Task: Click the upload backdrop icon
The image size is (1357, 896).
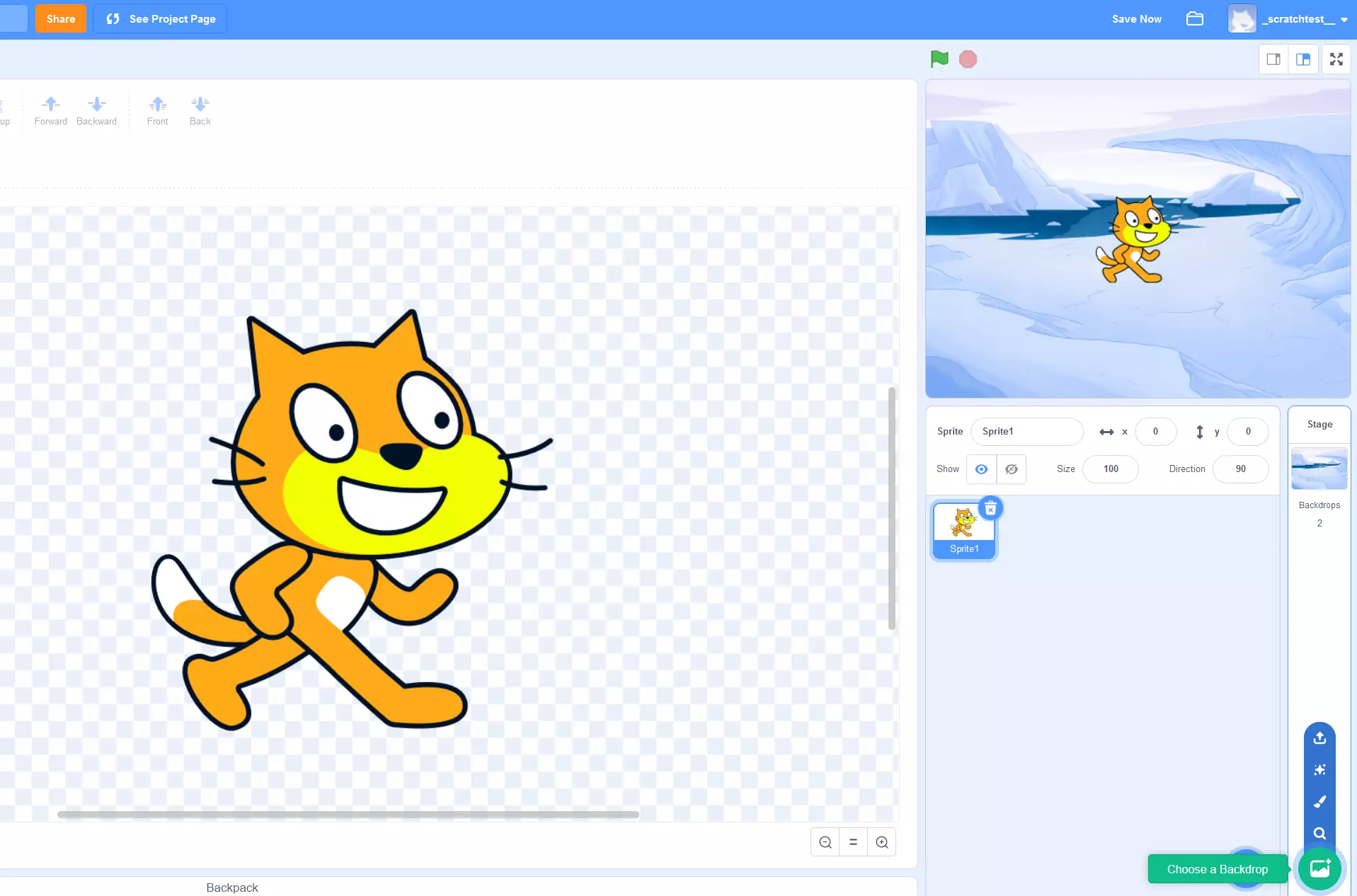Action: (1319, 738)
